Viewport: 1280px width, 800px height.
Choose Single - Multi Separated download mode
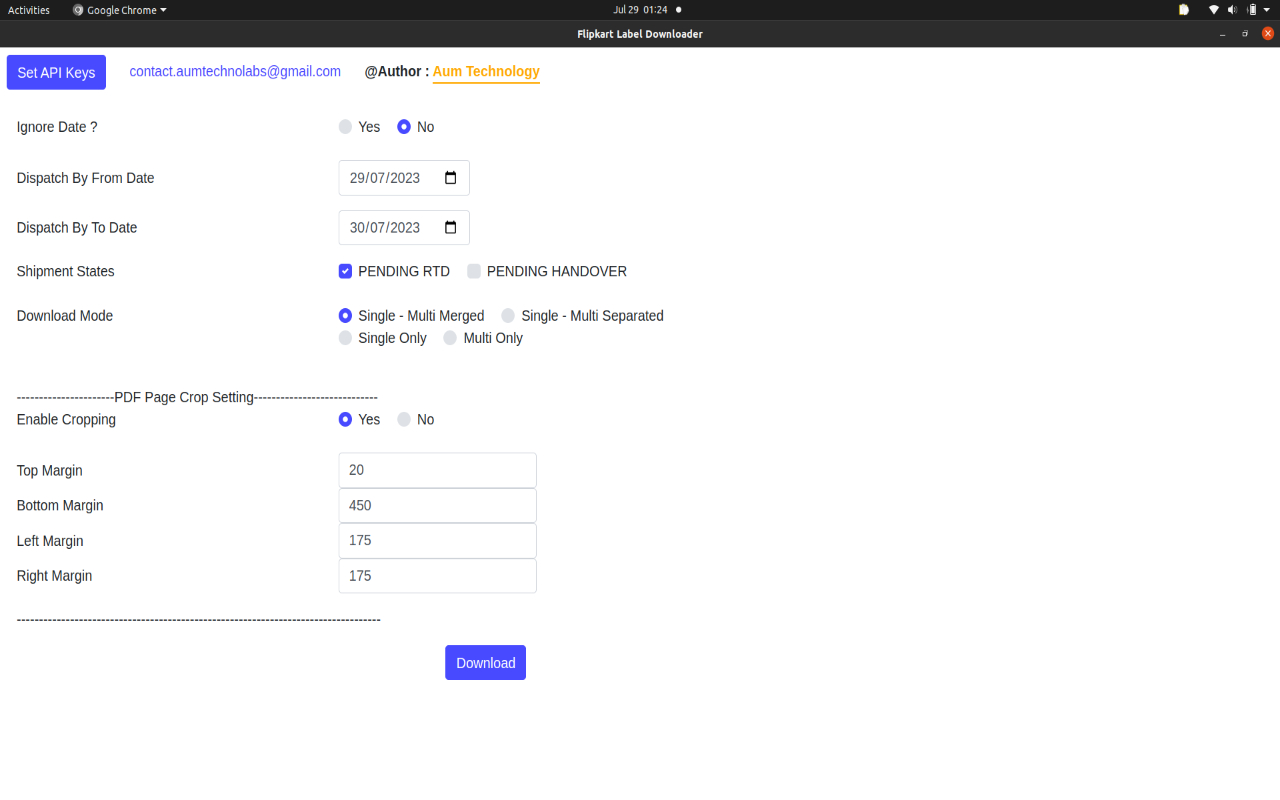[508, 316]
